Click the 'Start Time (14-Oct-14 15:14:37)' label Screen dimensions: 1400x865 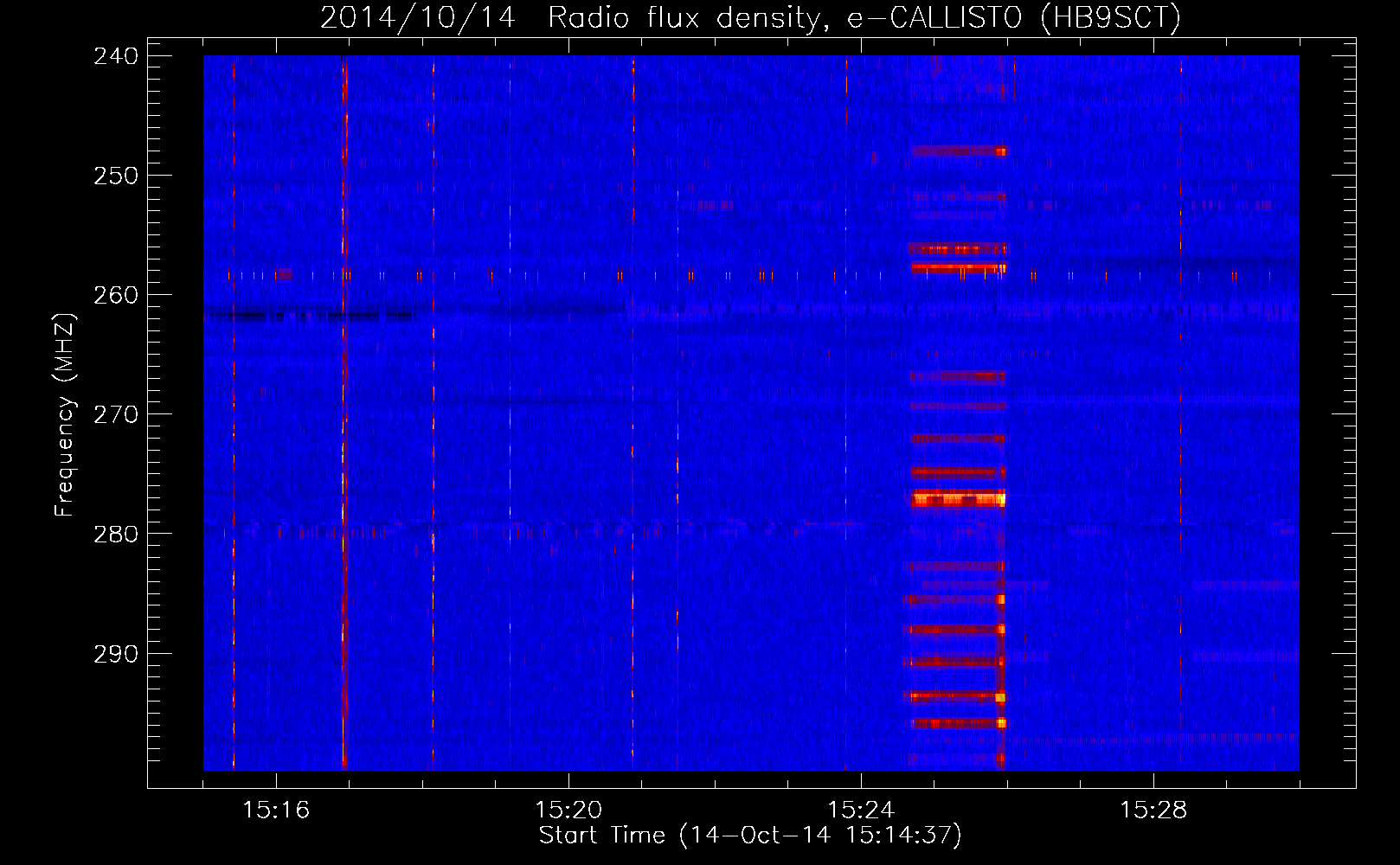pos(750,836)
